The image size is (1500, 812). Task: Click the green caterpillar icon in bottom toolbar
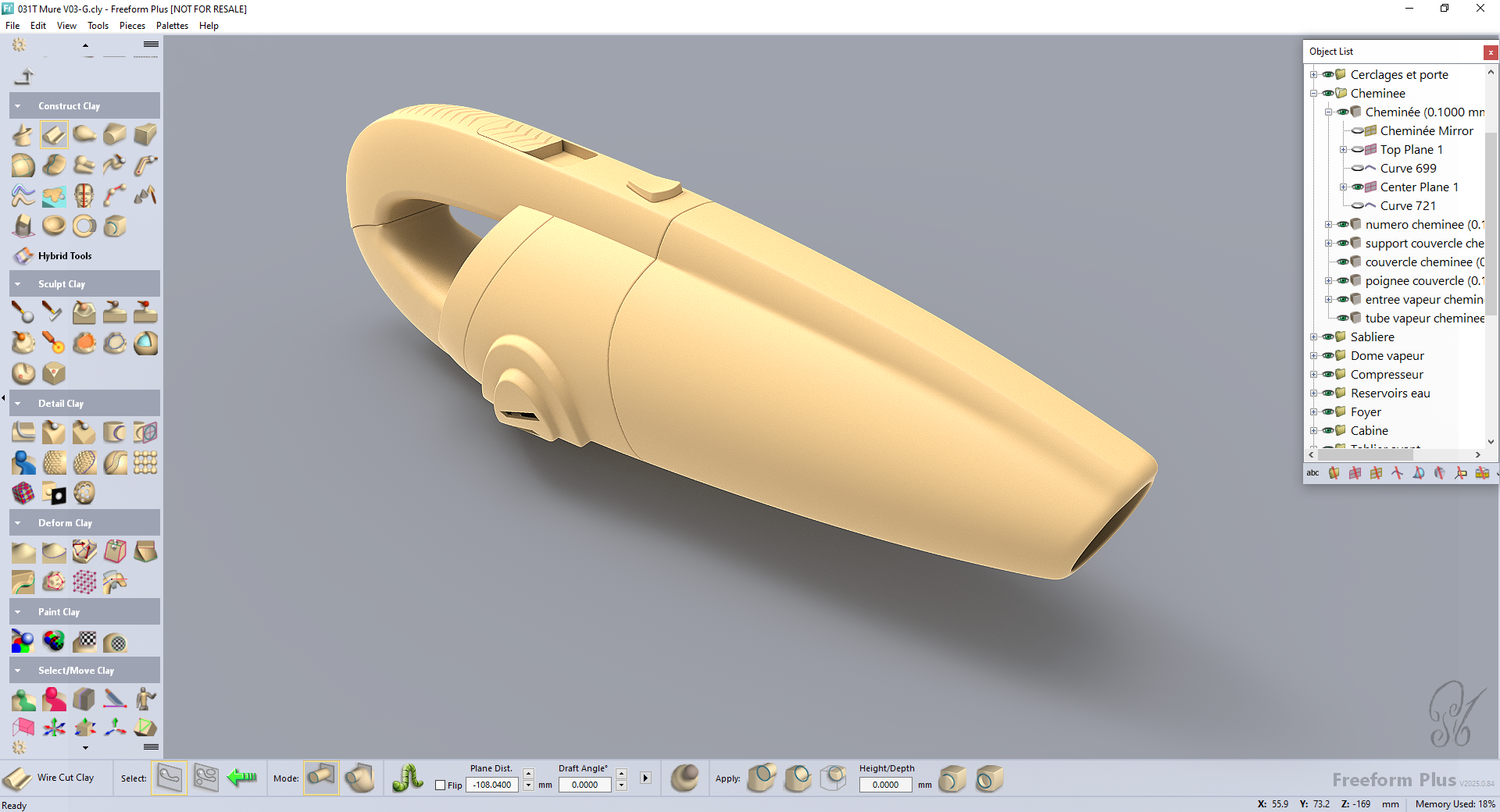tap(407, 778)
